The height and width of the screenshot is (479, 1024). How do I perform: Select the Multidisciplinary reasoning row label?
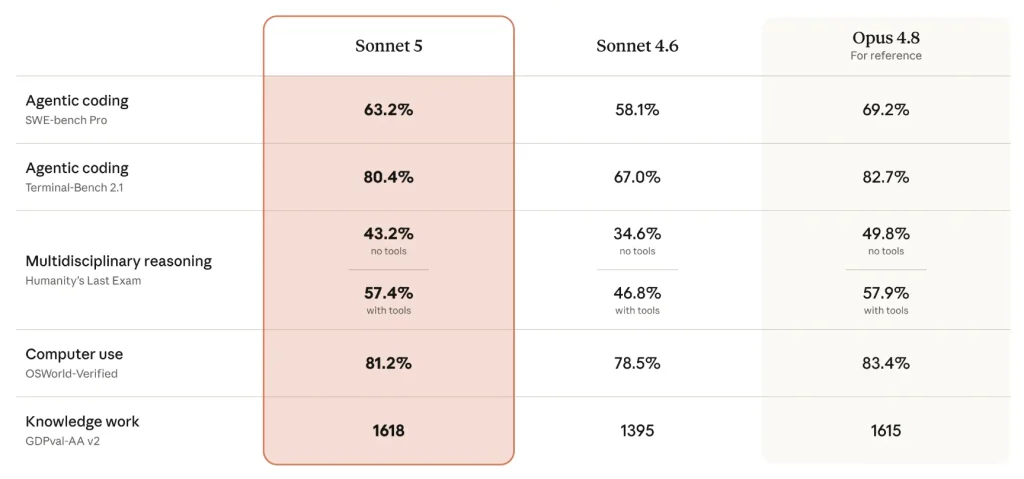click(x=118, y=261)
